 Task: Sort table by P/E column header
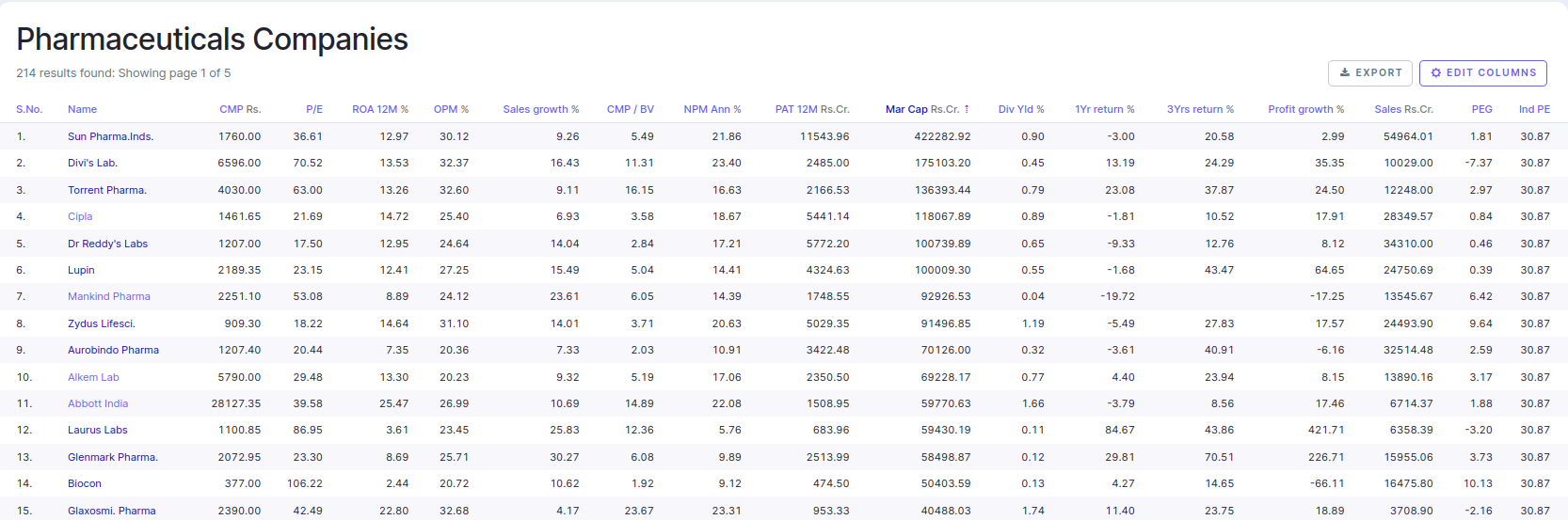pos(314,109)
